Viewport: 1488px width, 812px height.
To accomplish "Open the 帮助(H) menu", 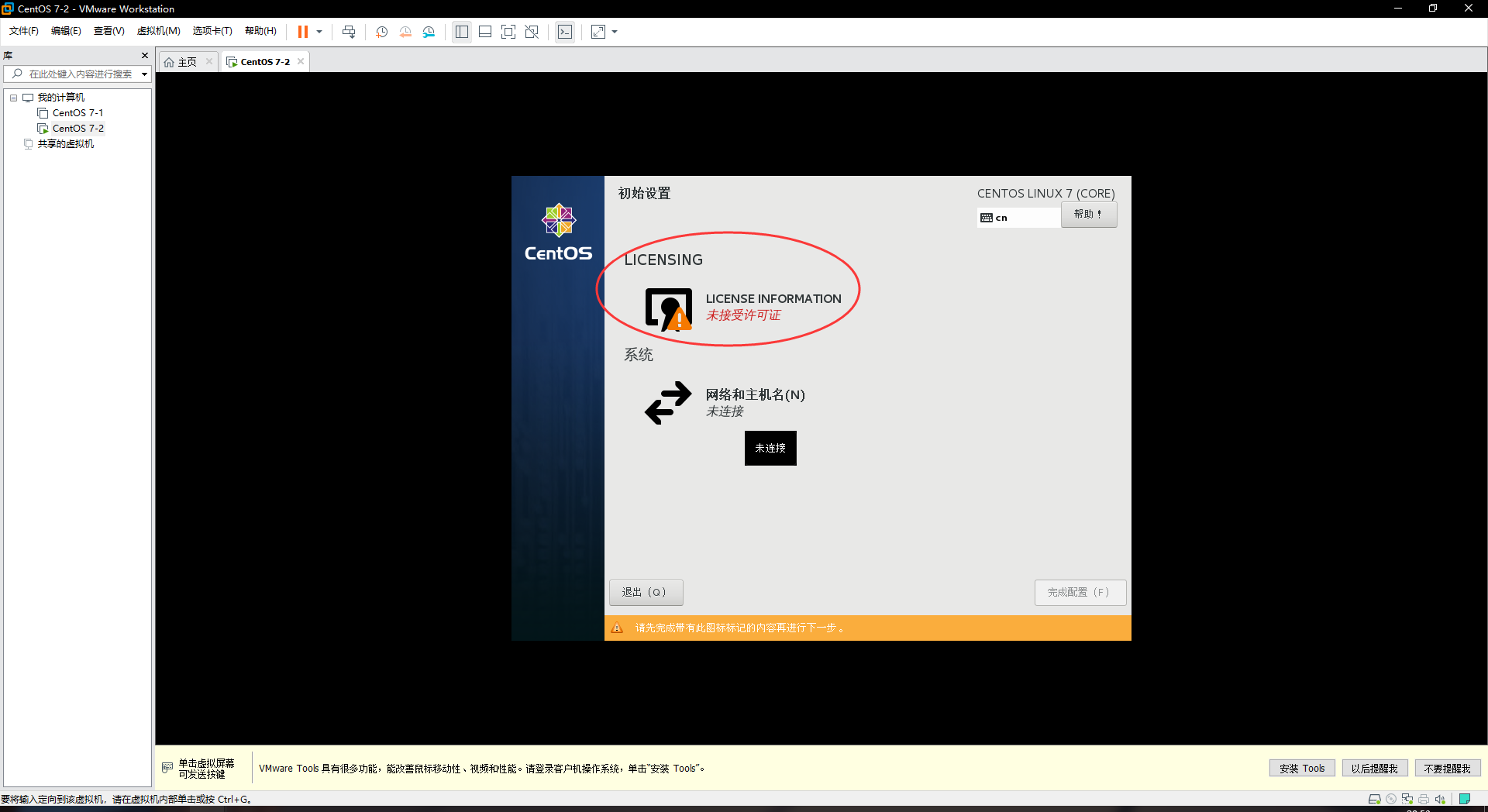I will click(x=260, y=31).
